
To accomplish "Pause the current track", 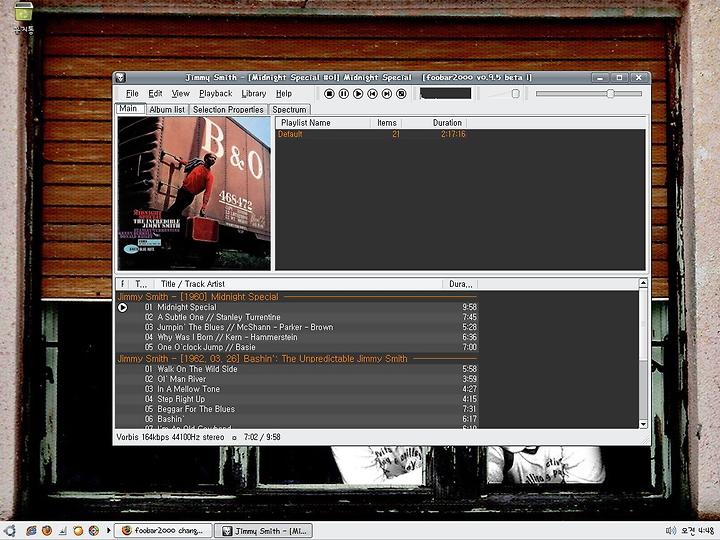I will pos(343,94).
